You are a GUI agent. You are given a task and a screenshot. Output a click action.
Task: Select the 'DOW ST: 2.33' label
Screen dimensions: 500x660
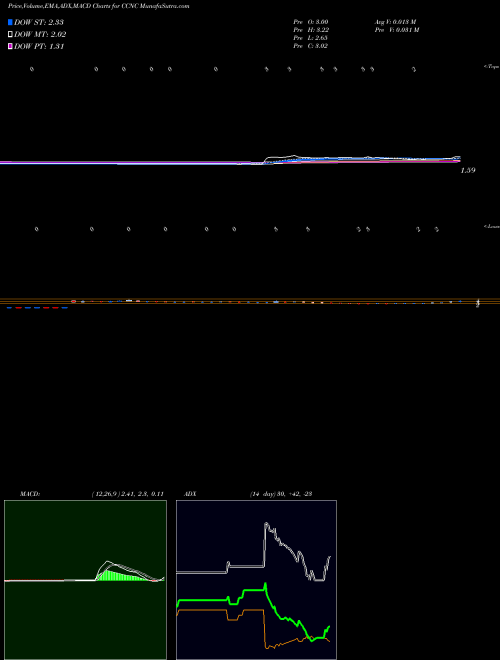point(39,22)
